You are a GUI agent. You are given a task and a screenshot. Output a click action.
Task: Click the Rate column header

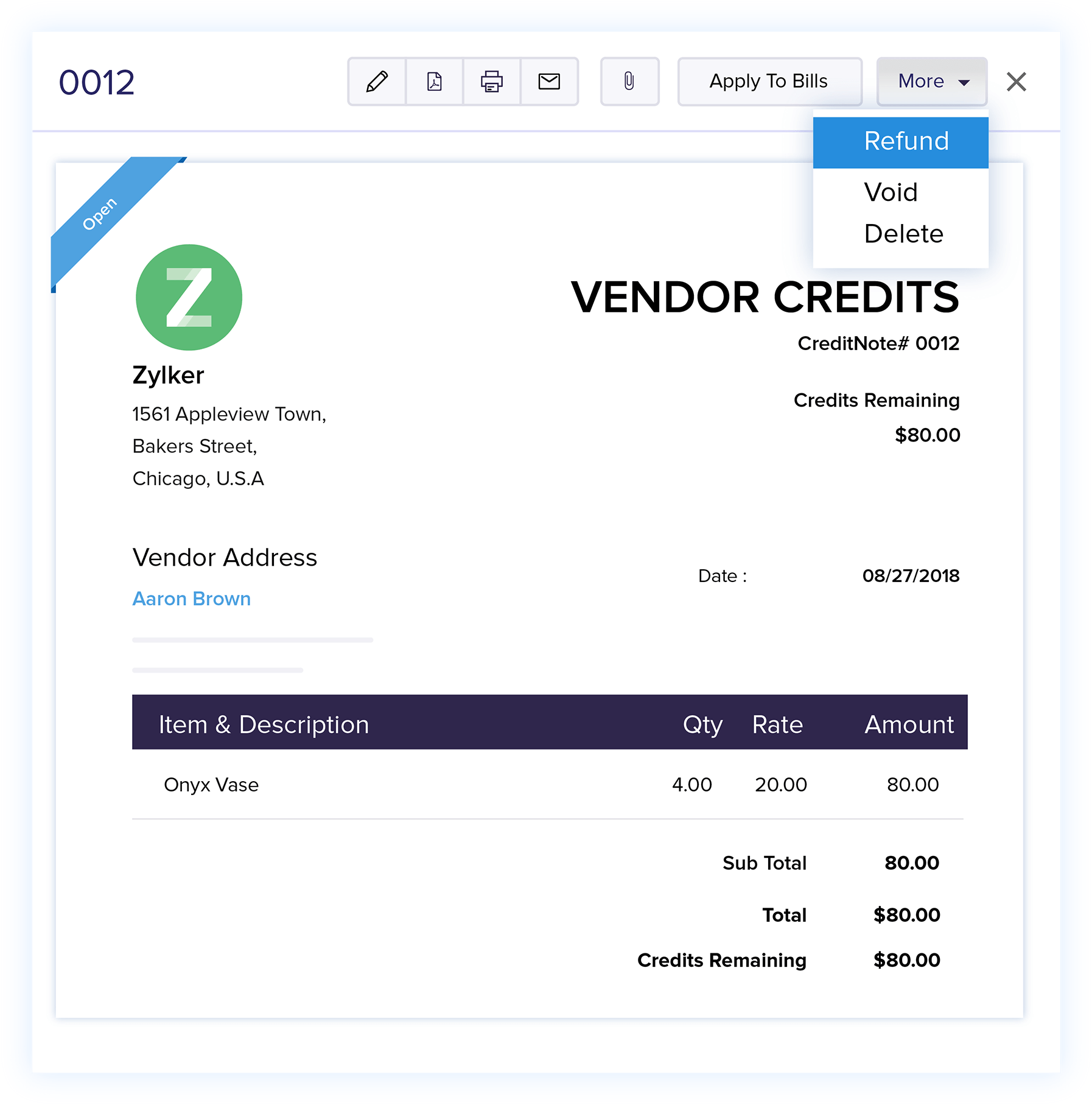pos(777,724)
